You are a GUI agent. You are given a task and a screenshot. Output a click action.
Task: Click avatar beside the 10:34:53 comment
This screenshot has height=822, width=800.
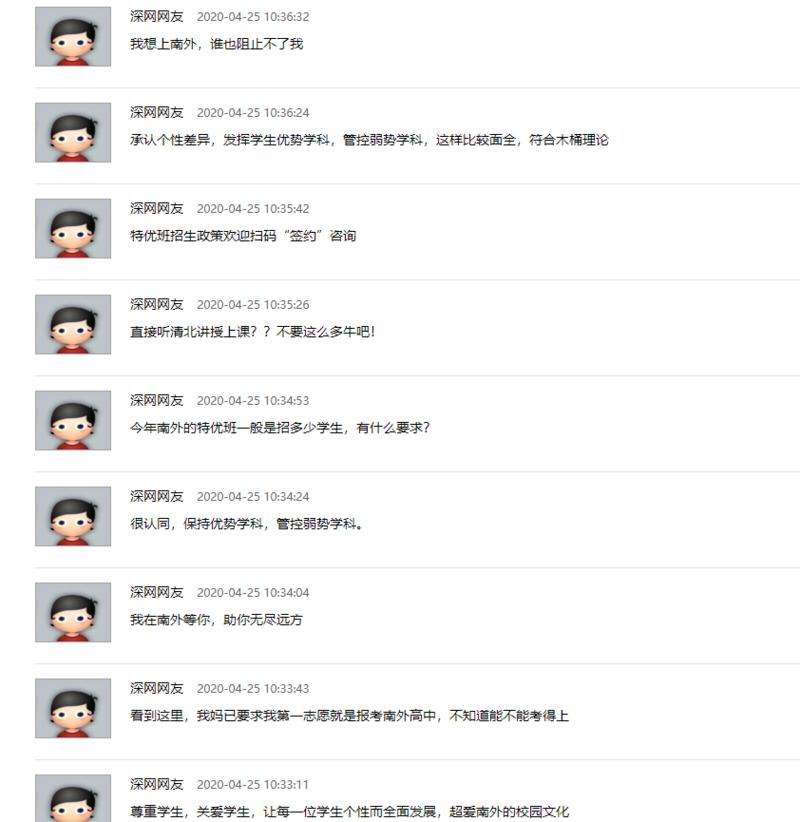point(73,420)
